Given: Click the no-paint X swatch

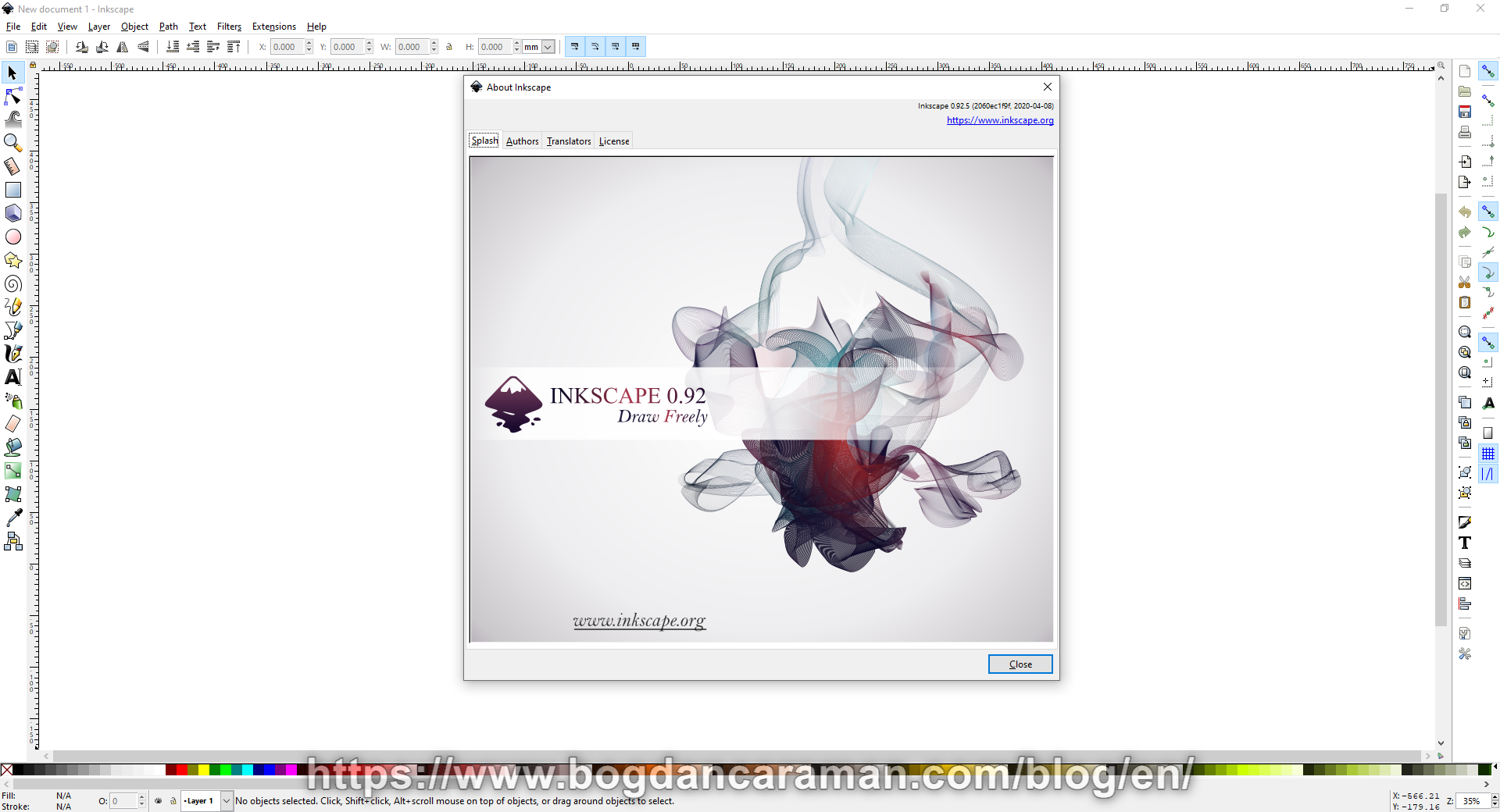Looking at the screenshot, I should point(7,770).
